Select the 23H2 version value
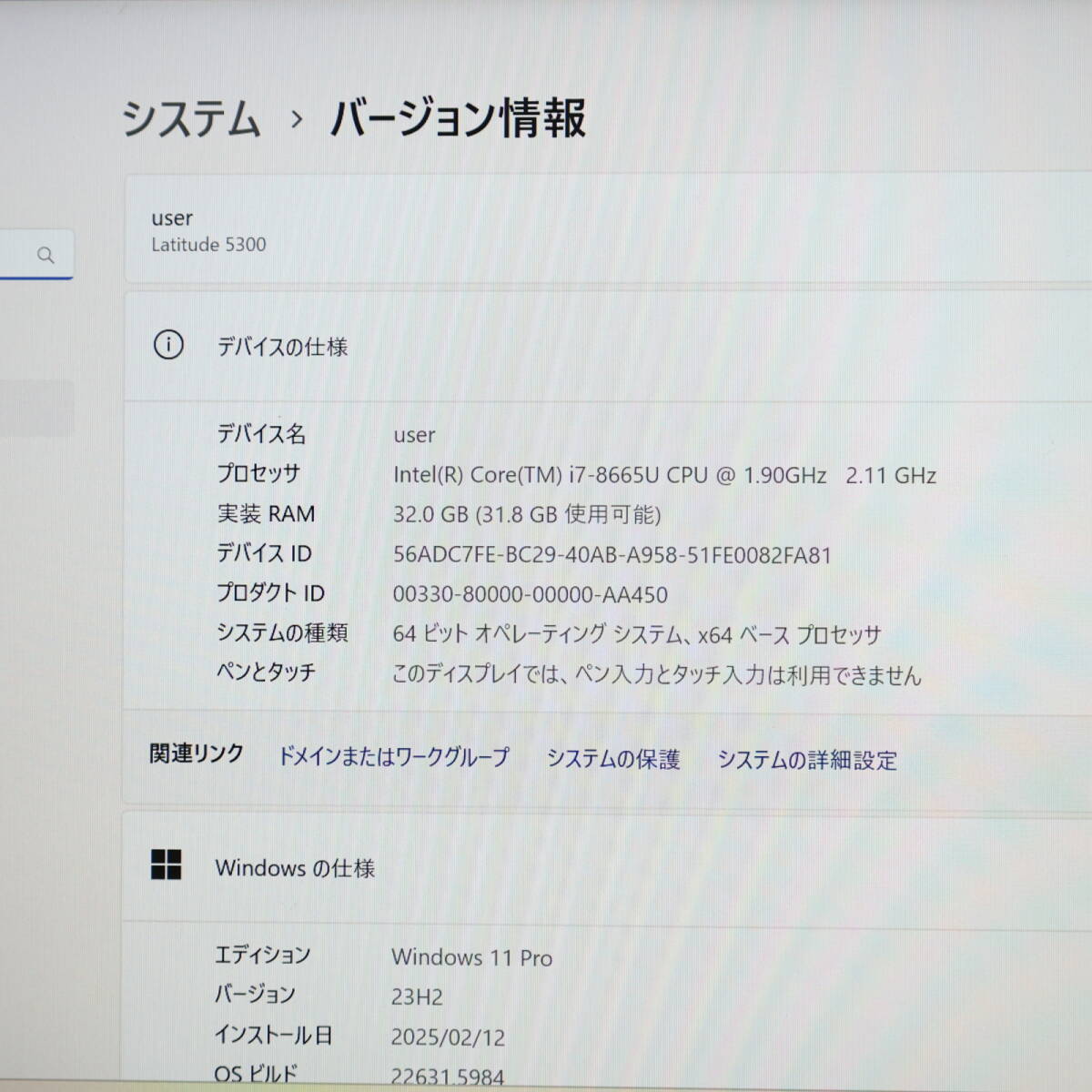The height and width of the screenshot is (1092, 1092). (x=417, y=997)
